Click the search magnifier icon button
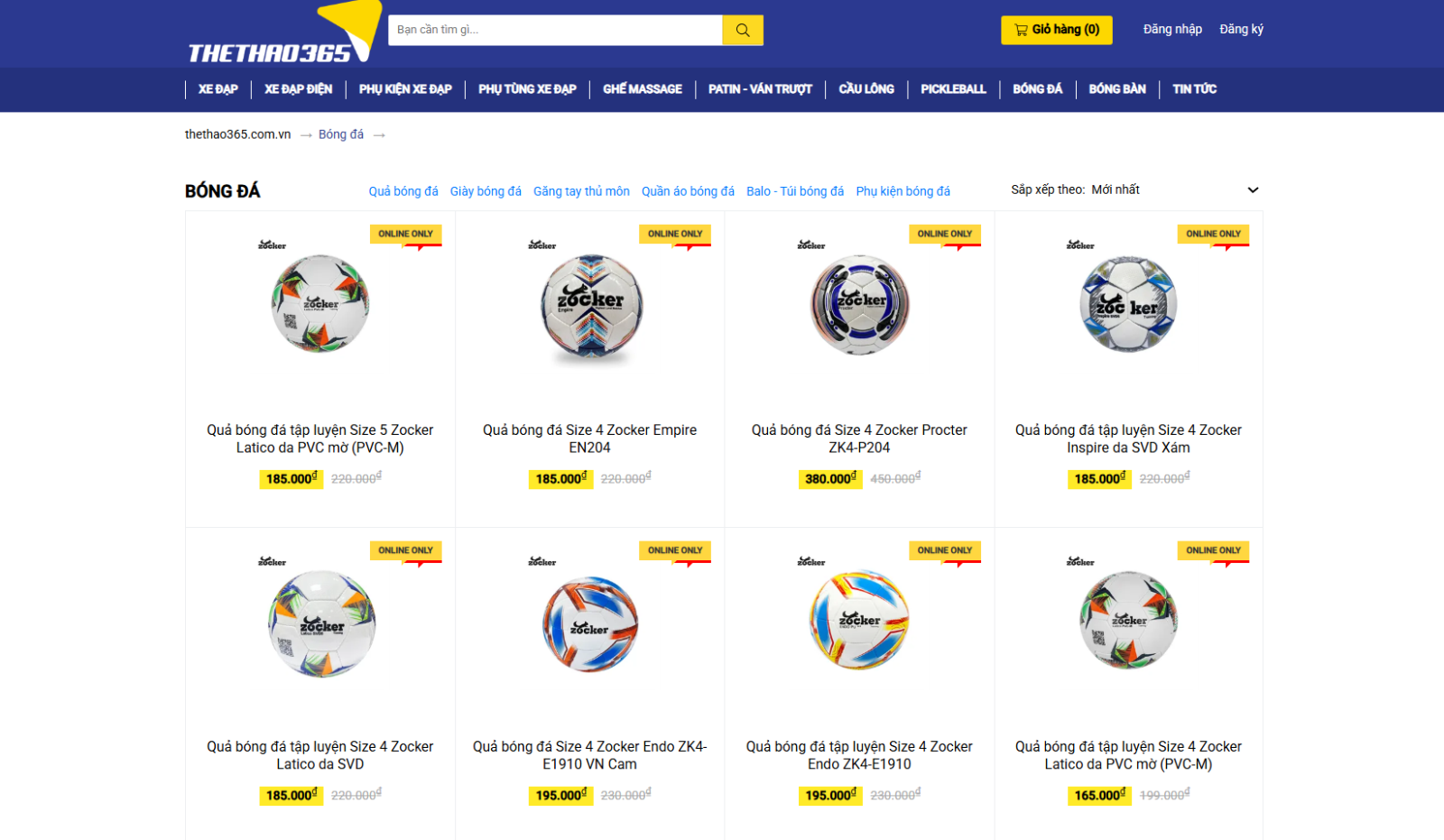The image size is (1444, 840). (x=743, y=30)
